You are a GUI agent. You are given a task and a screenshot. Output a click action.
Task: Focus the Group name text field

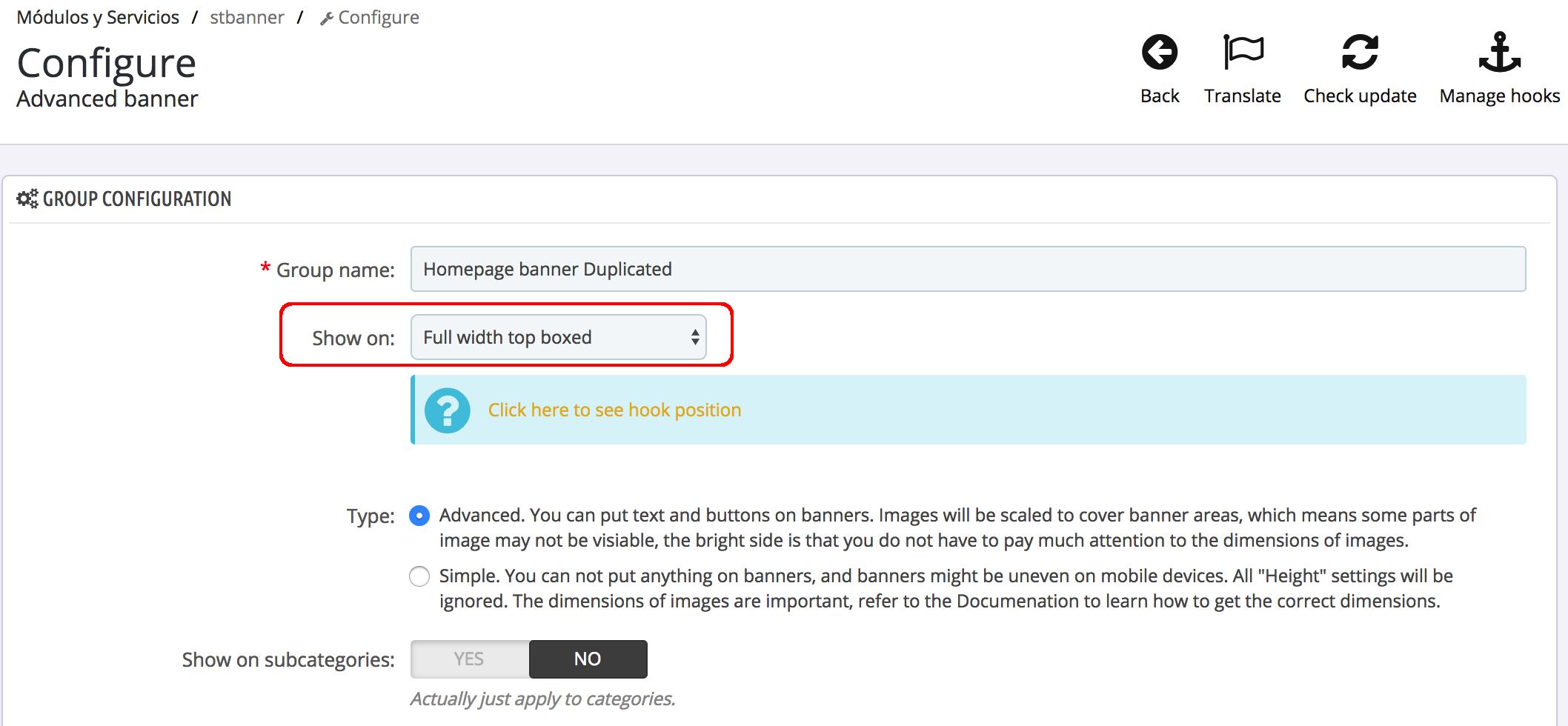[x=967, y=269]
